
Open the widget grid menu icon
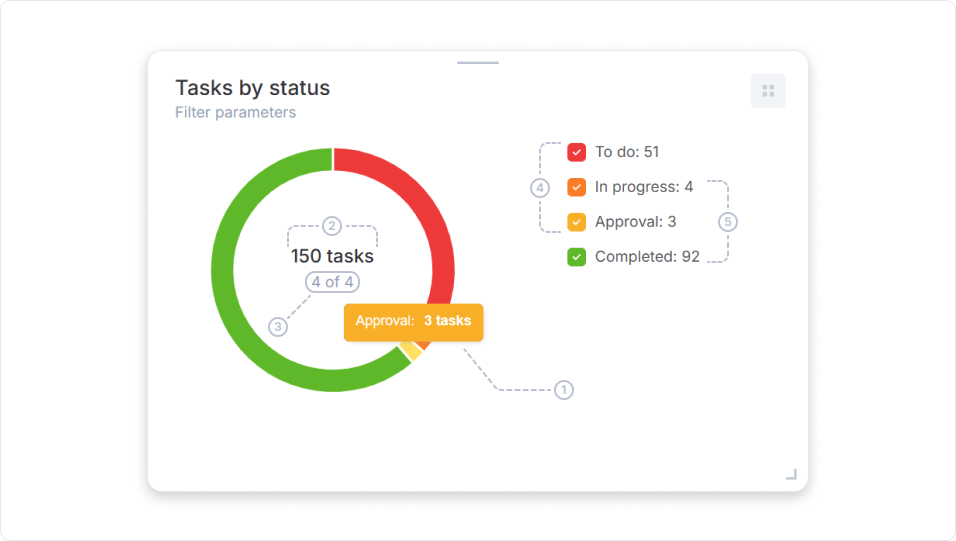768,91
